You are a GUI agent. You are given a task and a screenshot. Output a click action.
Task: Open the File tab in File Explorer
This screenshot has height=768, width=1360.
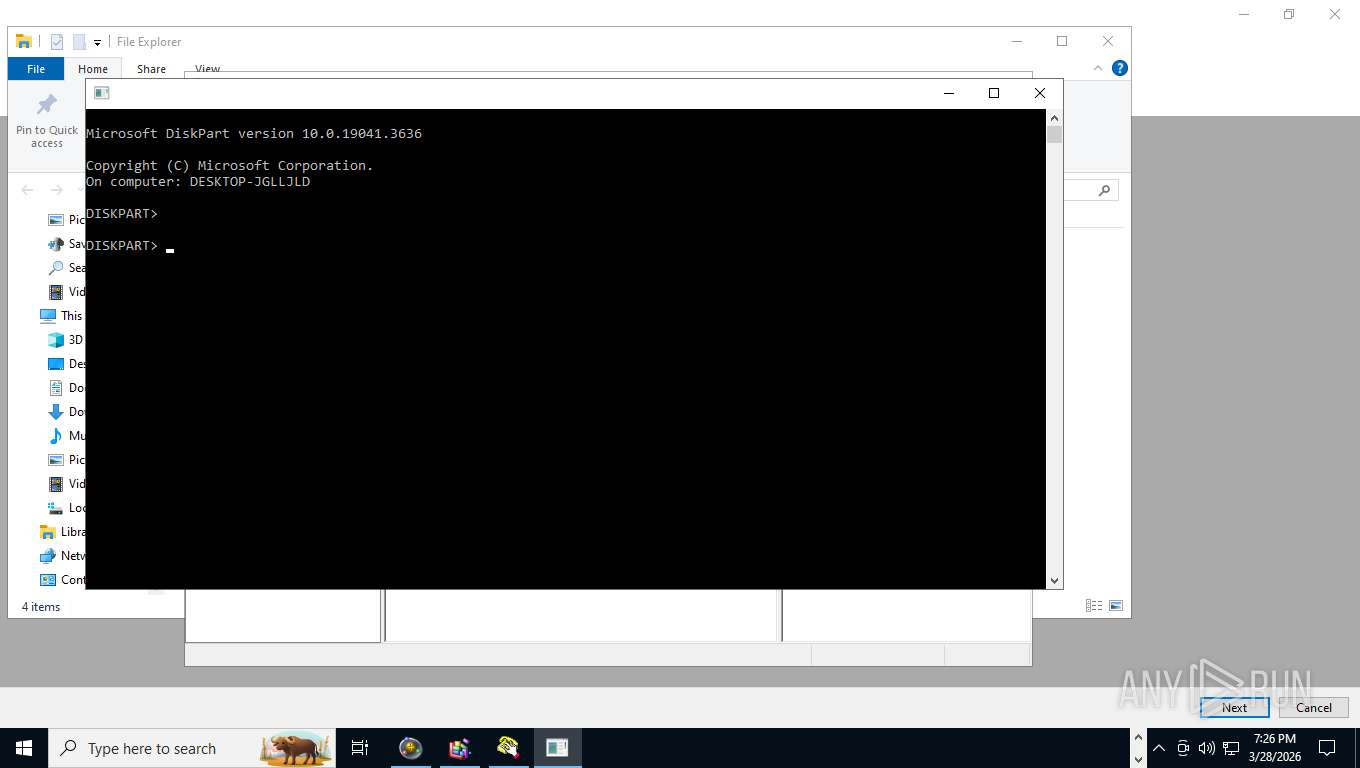36,69
